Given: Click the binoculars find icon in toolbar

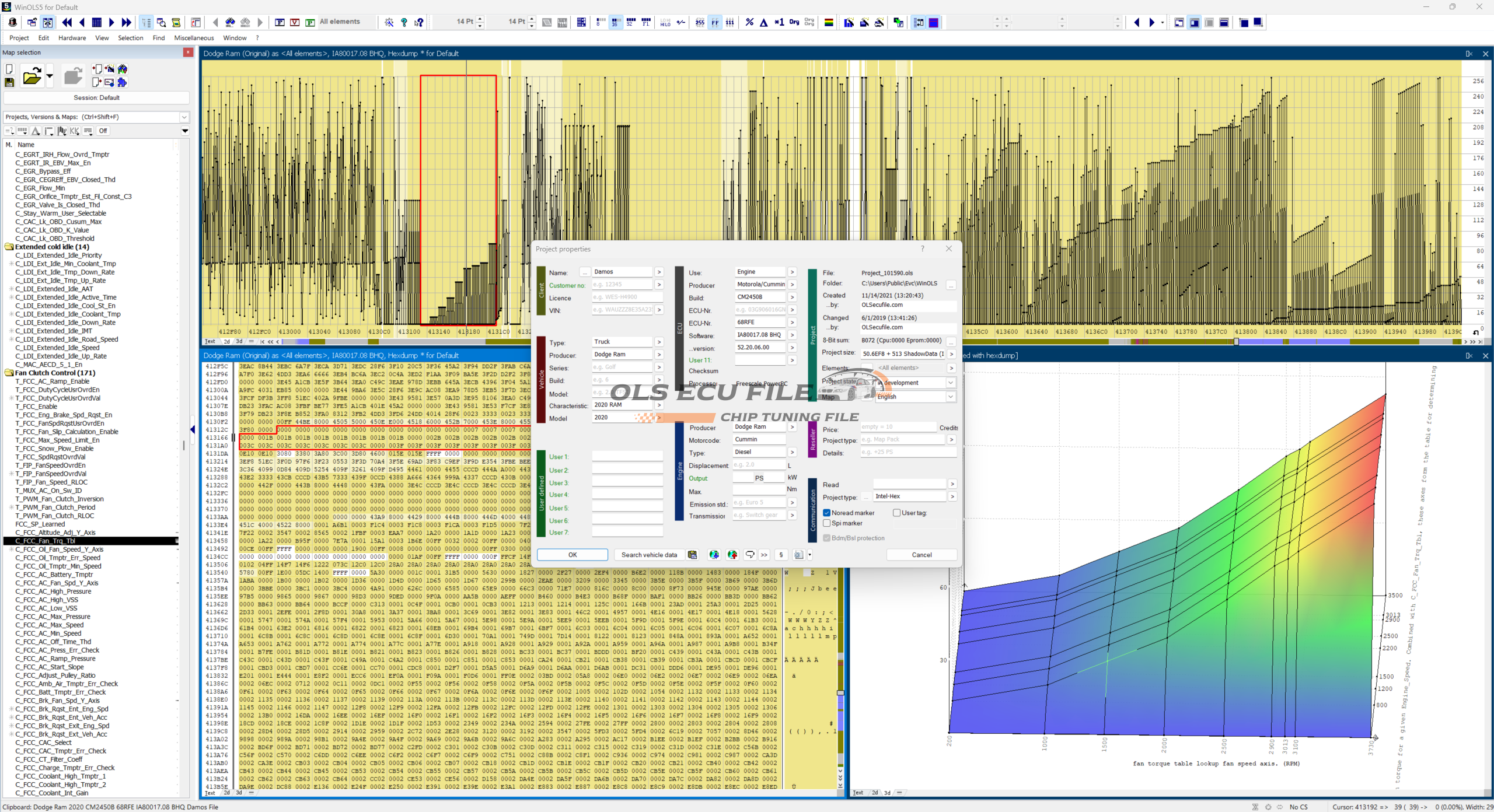Looking at the screenshot, I should pos(230,23).
